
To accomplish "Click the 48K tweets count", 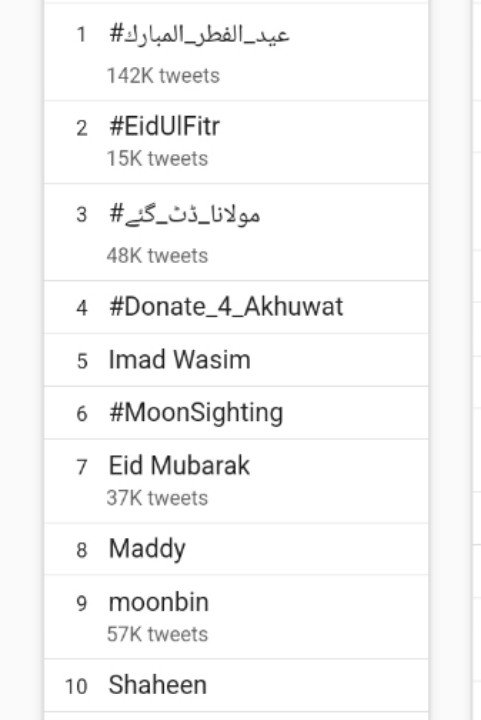I will point(157,256).
